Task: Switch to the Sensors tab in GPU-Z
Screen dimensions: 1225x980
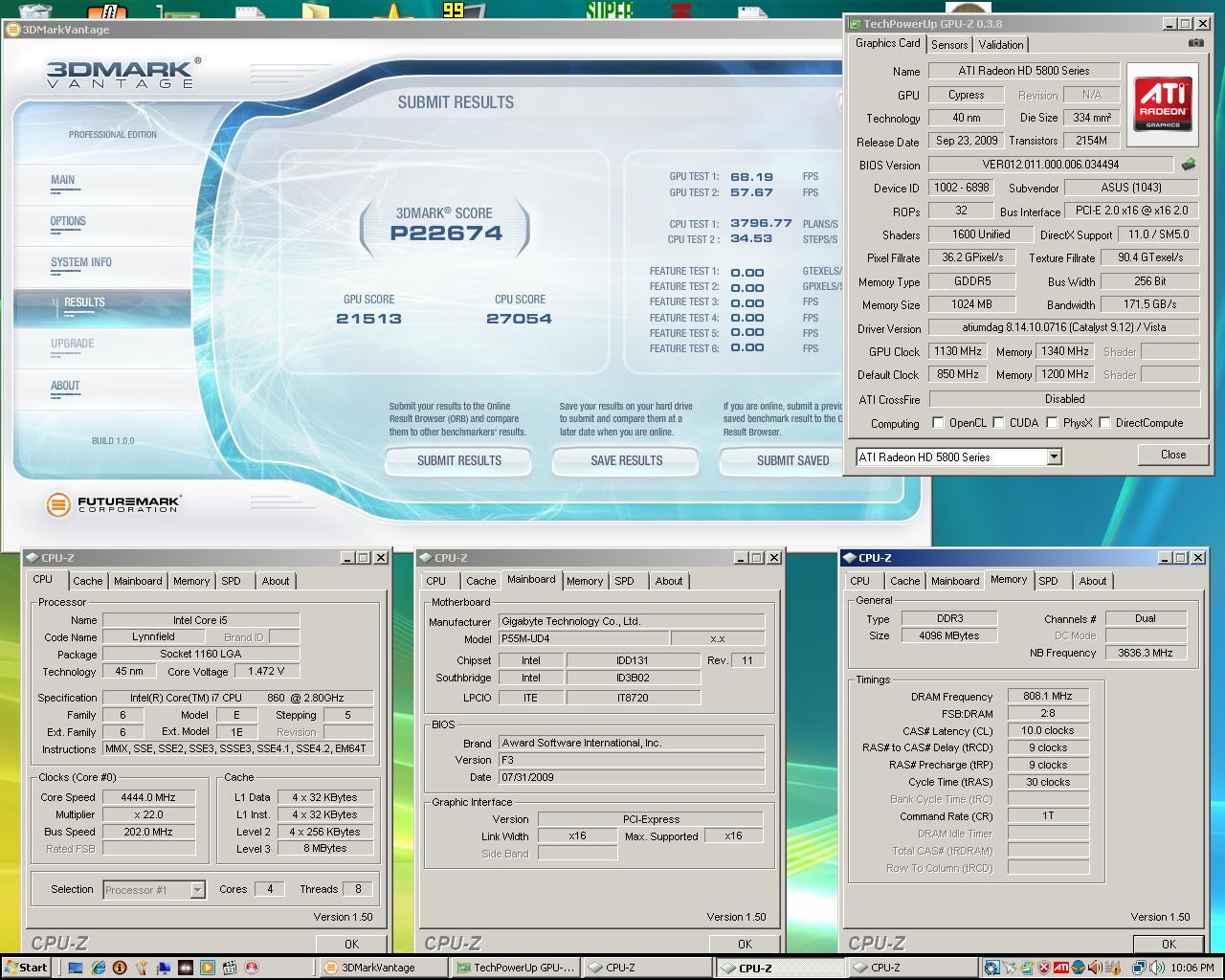Action: [x=949, y=45]
